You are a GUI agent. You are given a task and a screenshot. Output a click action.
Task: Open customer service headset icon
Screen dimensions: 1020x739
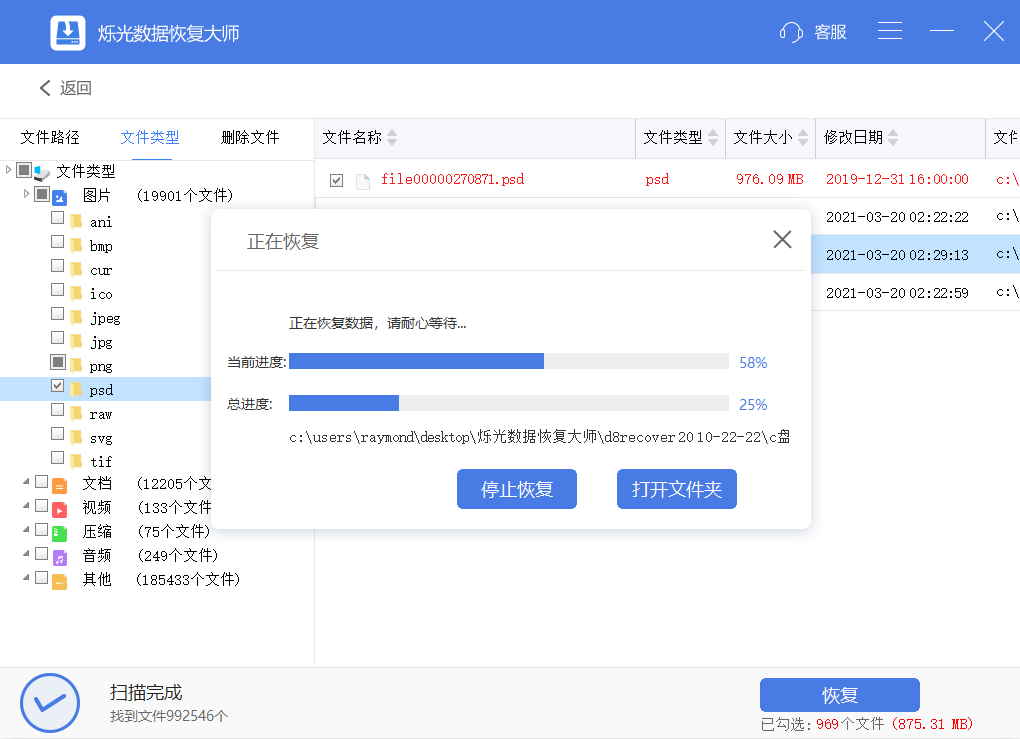(x=791, y=32)
